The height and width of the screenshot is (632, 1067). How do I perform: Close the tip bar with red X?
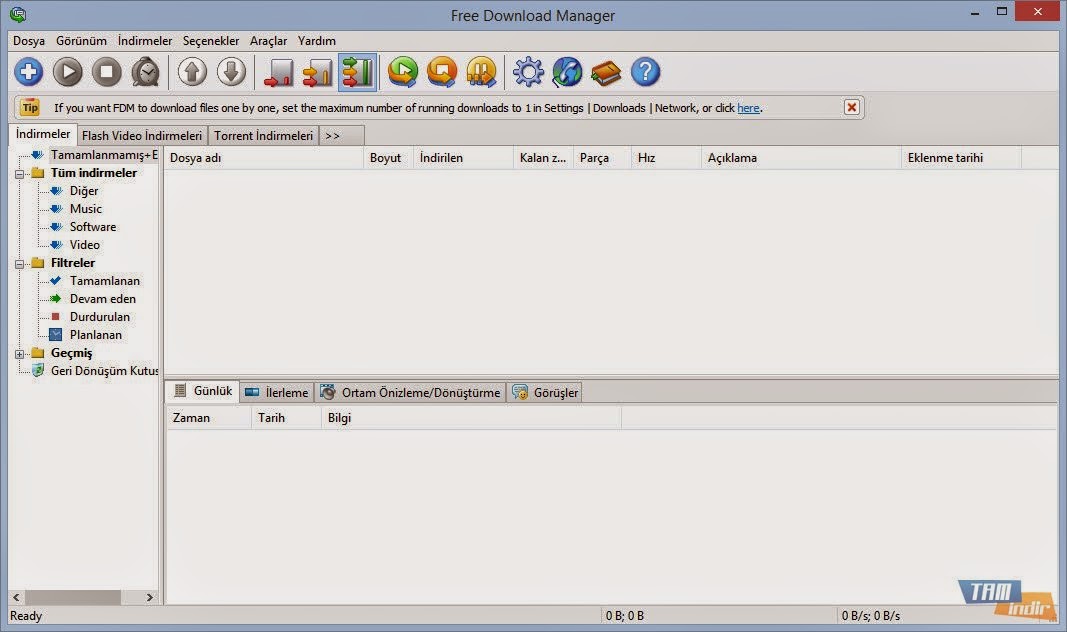point(851,107)
